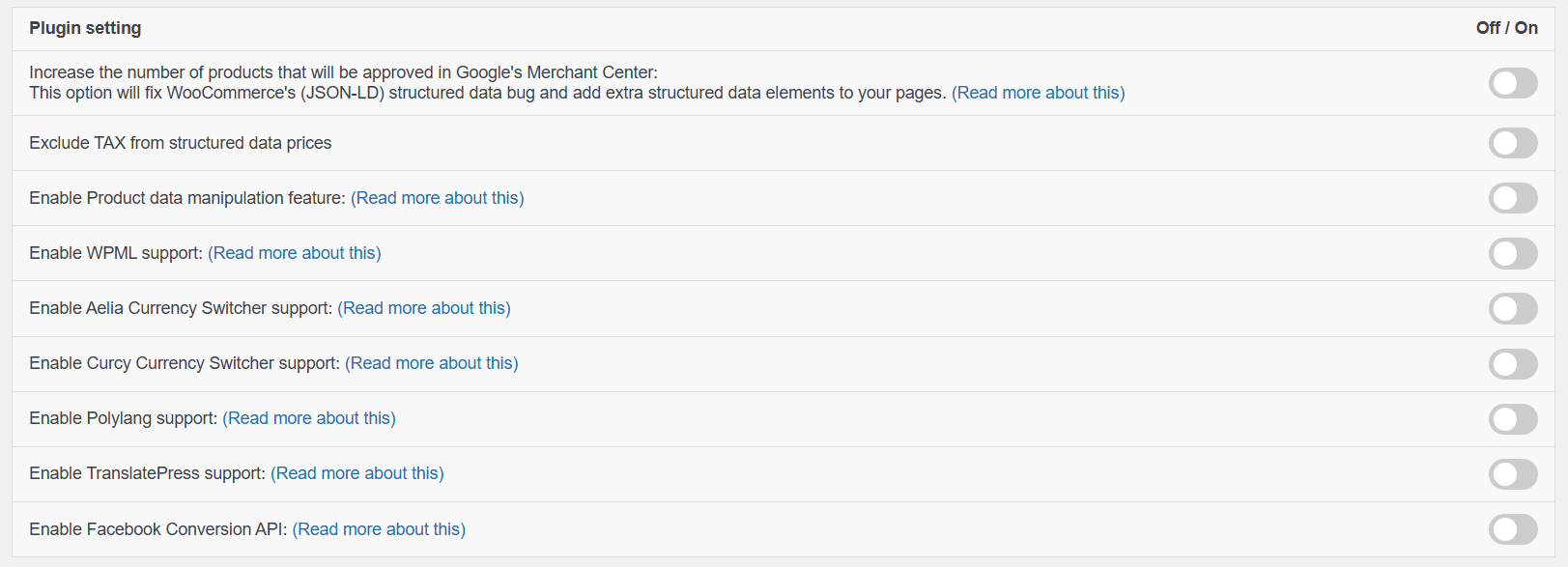Turn on Product data manipulation feature
The image size is (1568, 567).
(1513, 198)
